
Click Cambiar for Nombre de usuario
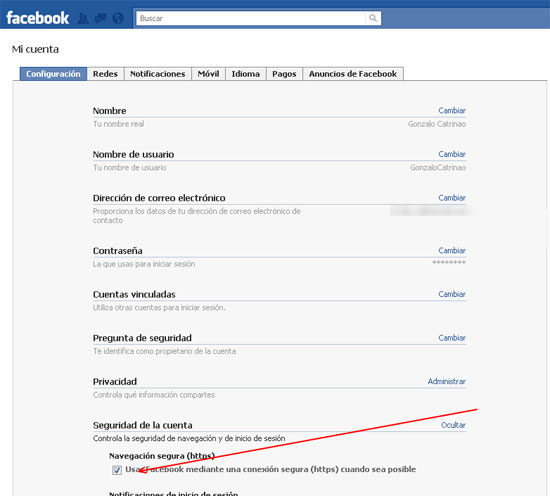pyautogui.click(x=452, y=154)
